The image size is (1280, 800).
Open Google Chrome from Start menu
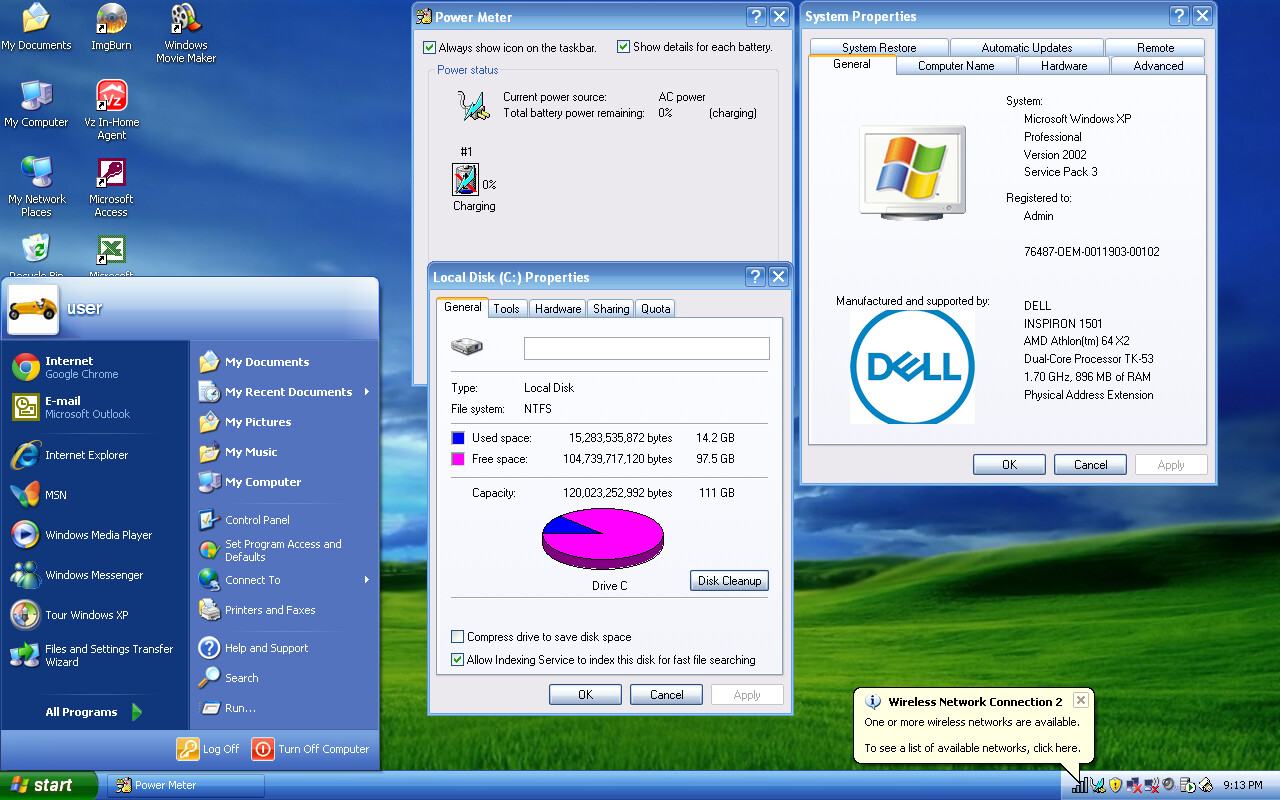click(95, 367)
